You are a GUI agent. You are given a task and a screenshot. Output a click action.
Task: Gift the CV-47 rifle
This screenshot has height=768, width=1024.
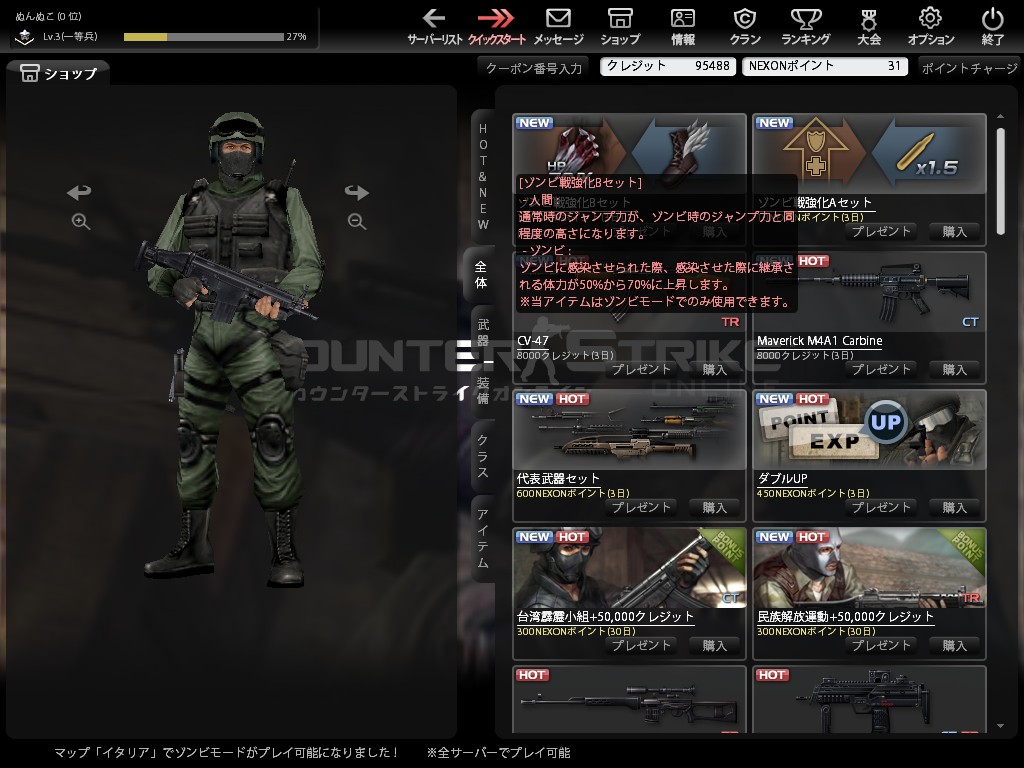pyautogui.click(x=641, y=370)
